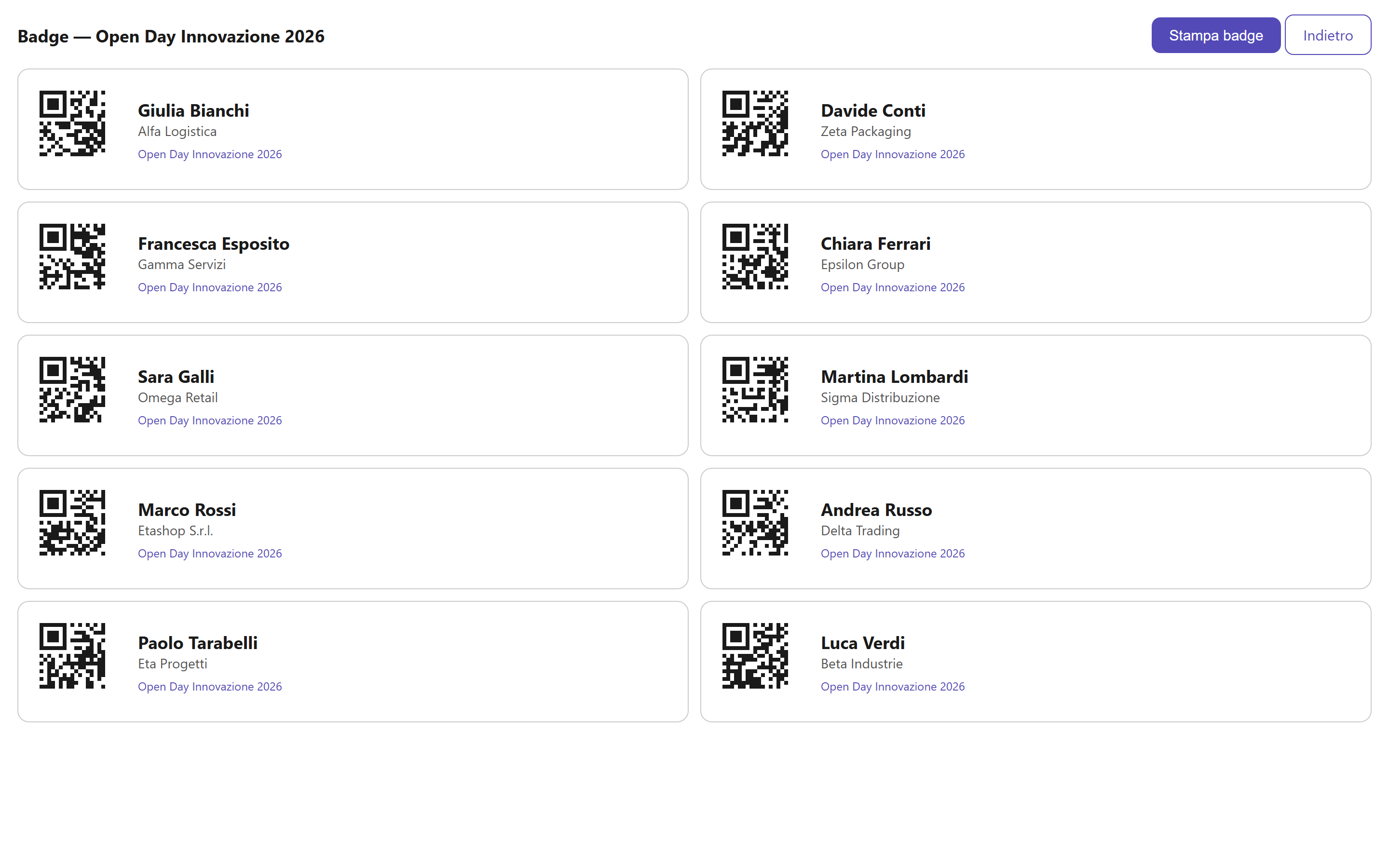Click event label under Sigma Distribuzione
Viewport: 1389px width, 868px height.
(x=893, y=421)
